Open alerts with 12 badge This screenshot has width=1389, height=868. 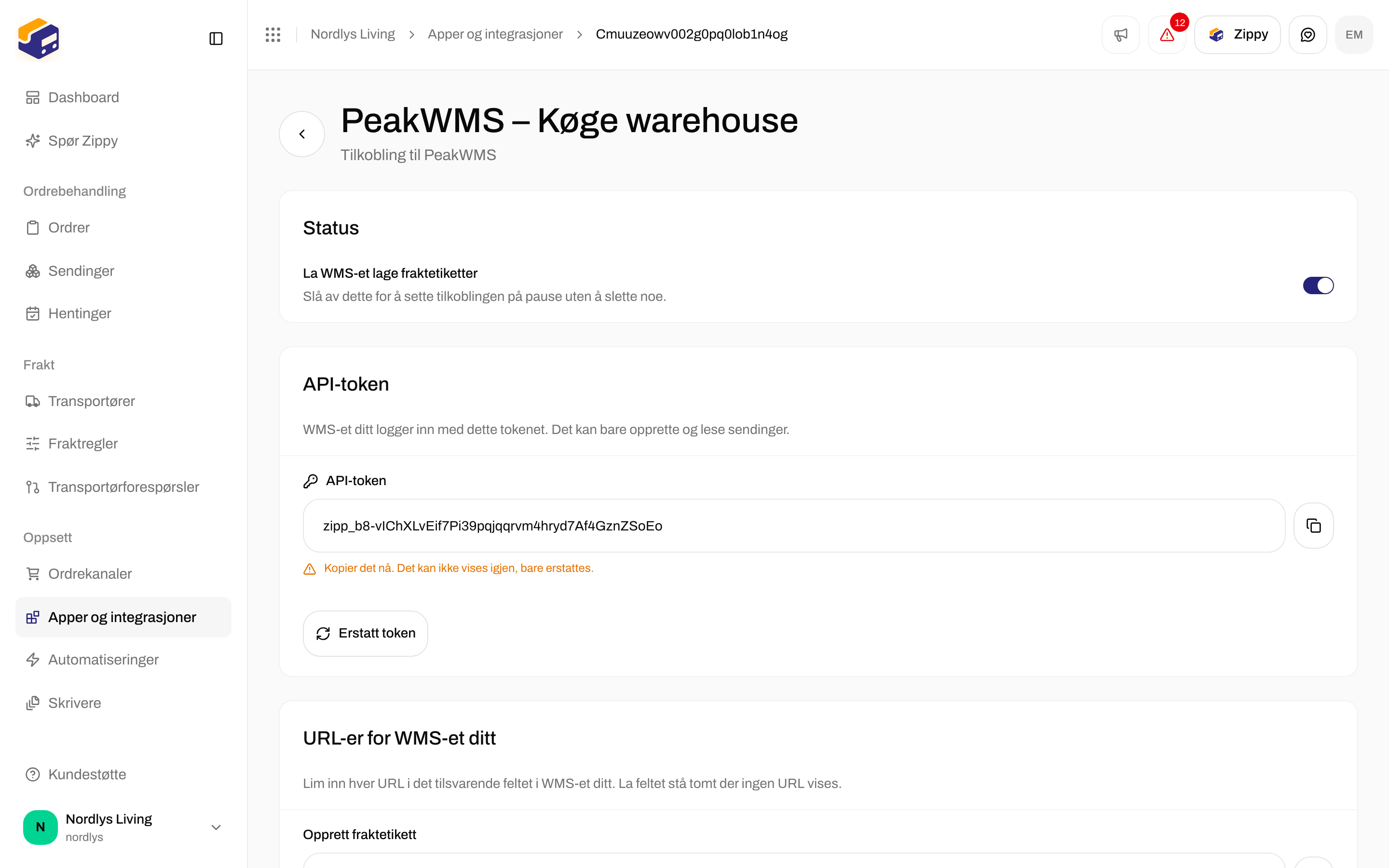pyautogui.click(x=1167, y=34)
